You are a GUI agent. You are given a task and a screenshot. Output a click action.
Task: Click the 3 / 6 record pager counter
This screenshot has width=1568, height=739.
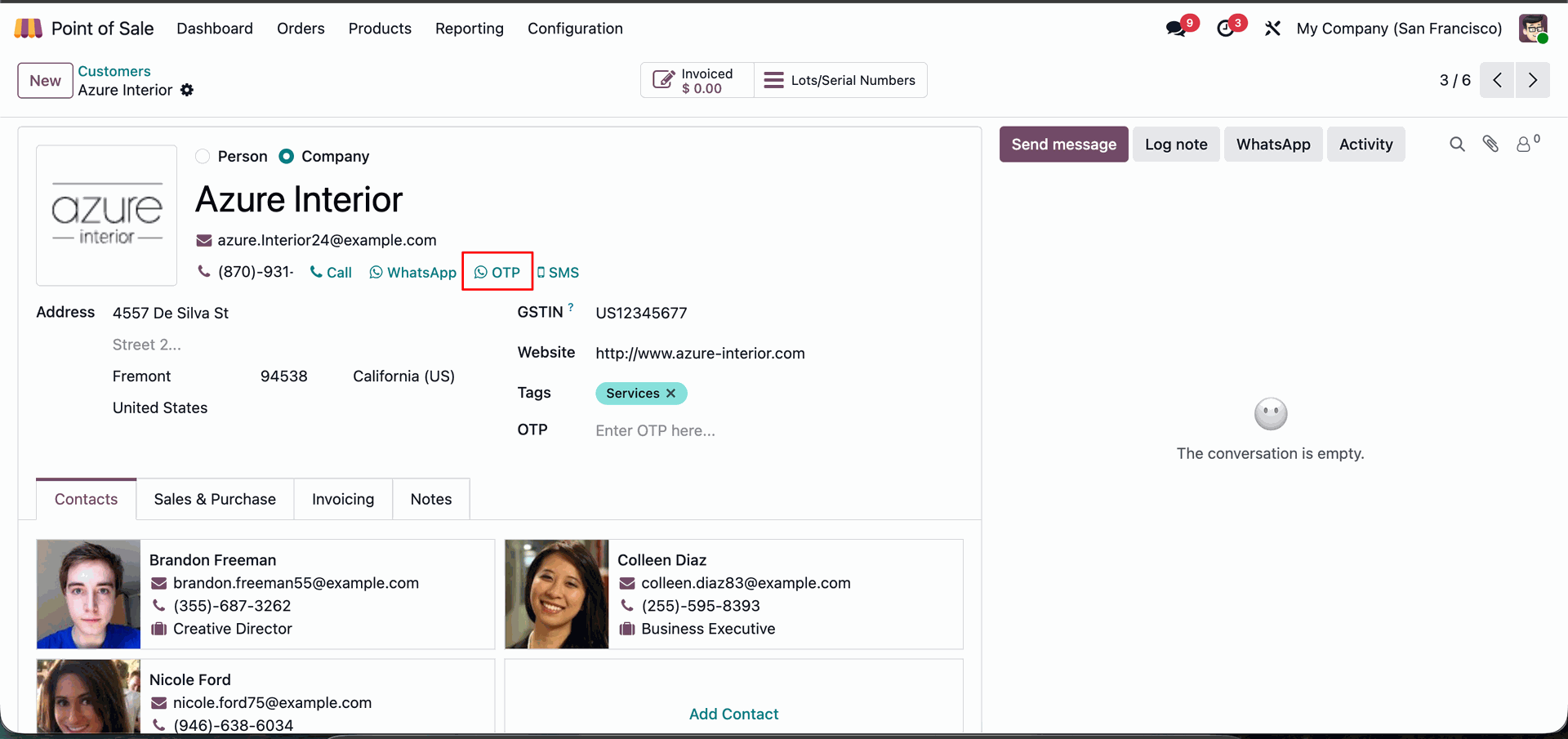pyautogui.click(x=1454, y=80)
